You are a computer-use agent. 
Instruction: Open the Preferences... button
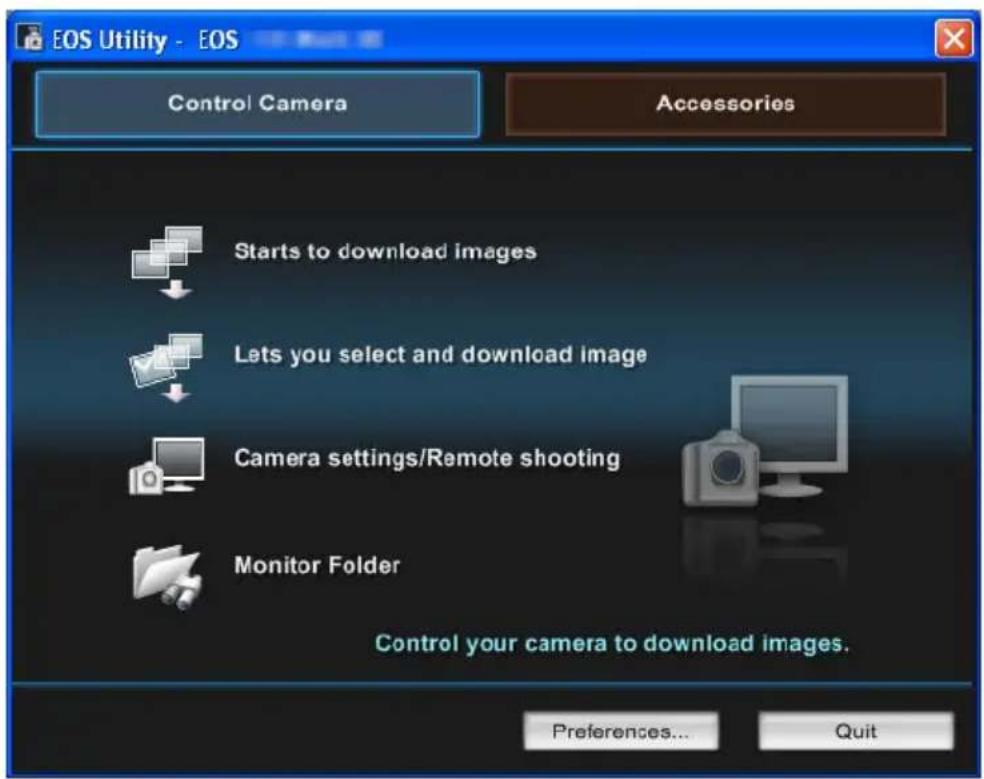(x=621, y=731)
